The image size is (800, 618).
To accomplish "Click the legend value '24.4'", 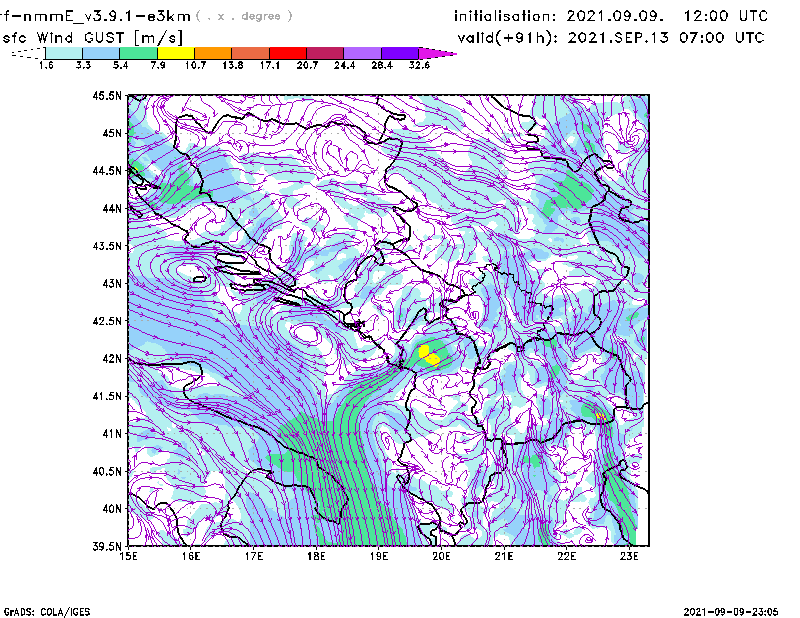I will pos(344,65).
